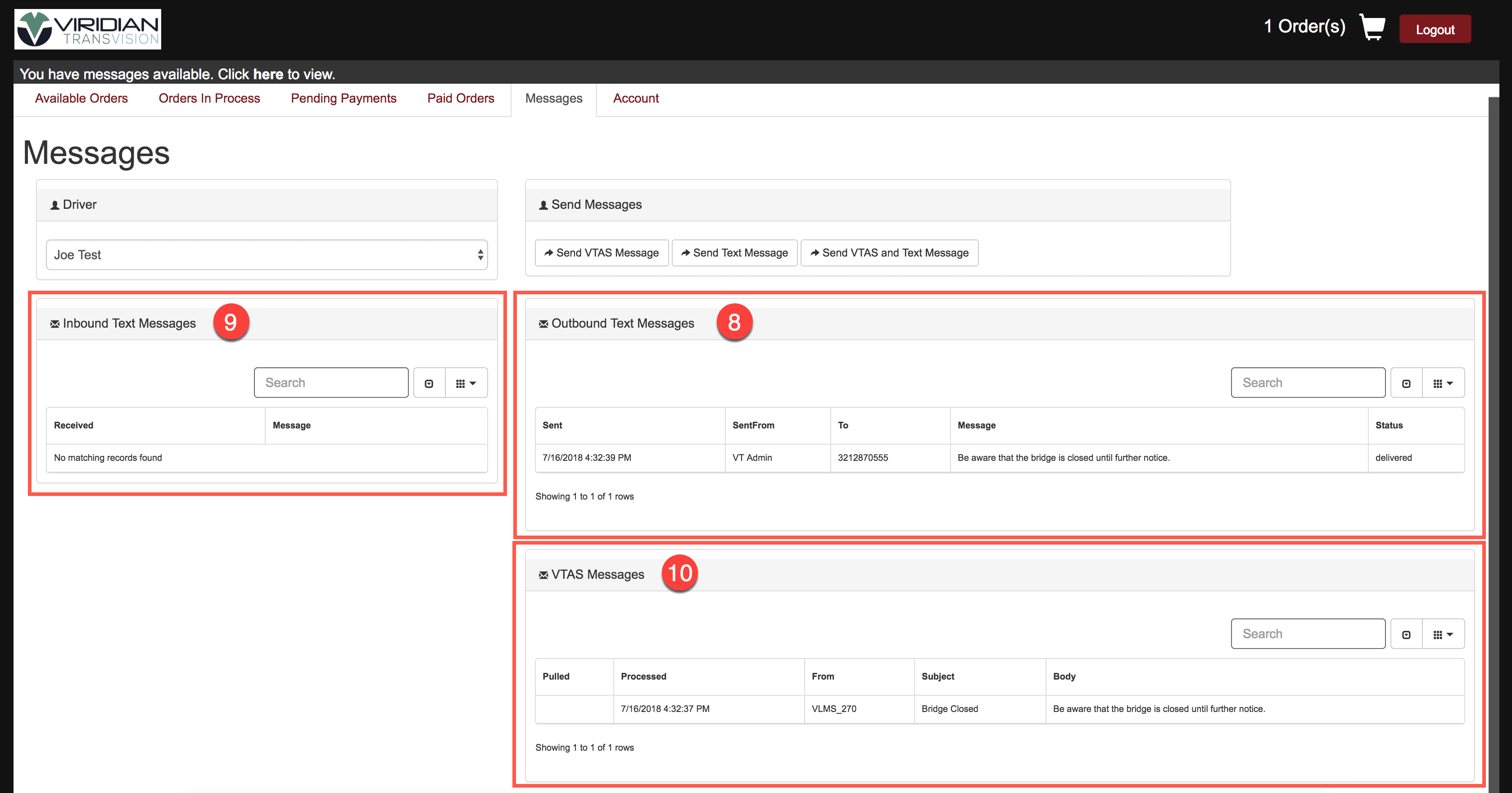The width and height of the screenshot is (1512, 793).
Task: Switch to Available Orders tab
Action: tap(81, 99)
